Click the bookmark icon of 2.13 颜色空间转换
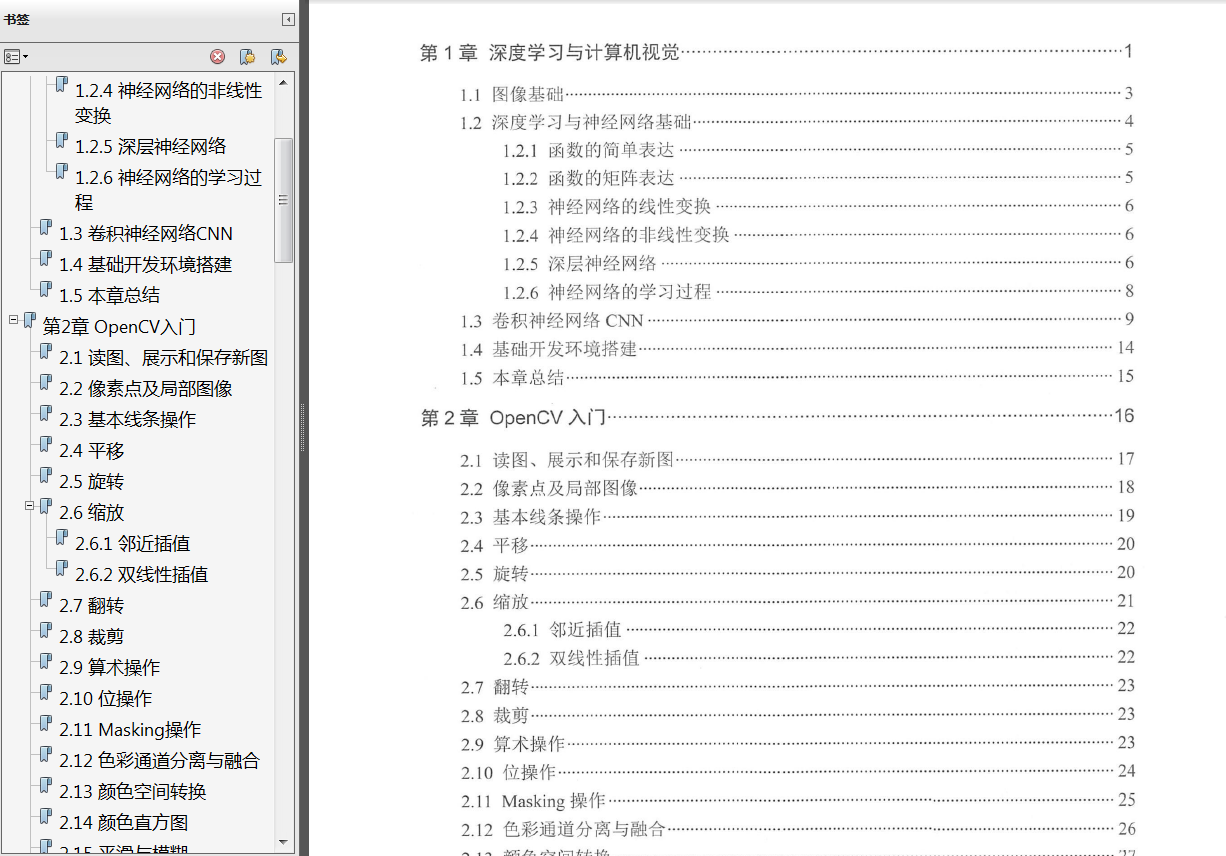This screenshot has width=1226, height=856. tap(46, 786)
